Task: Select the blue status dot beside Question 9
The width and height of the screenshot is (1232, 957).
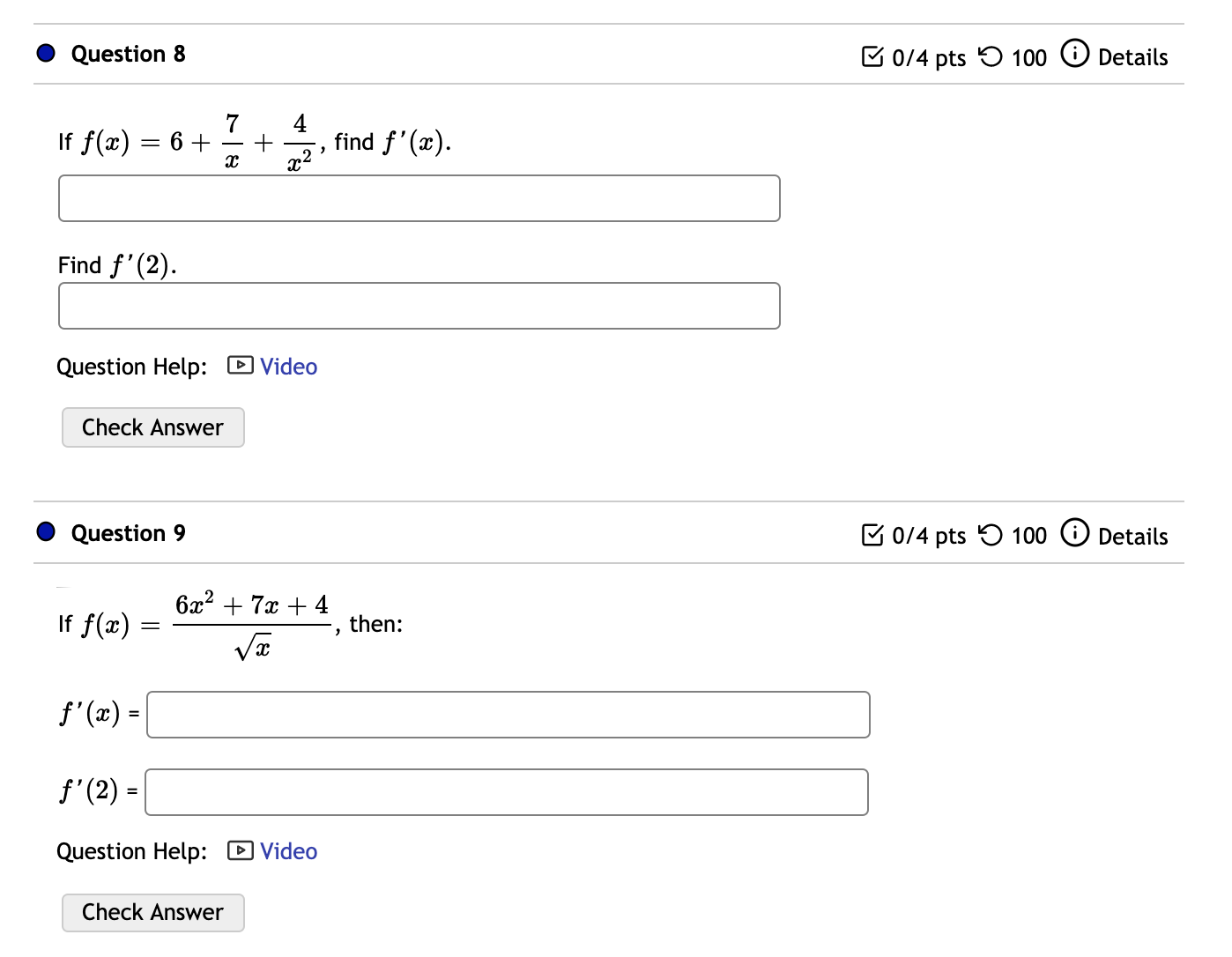Action: click(44, 531)
